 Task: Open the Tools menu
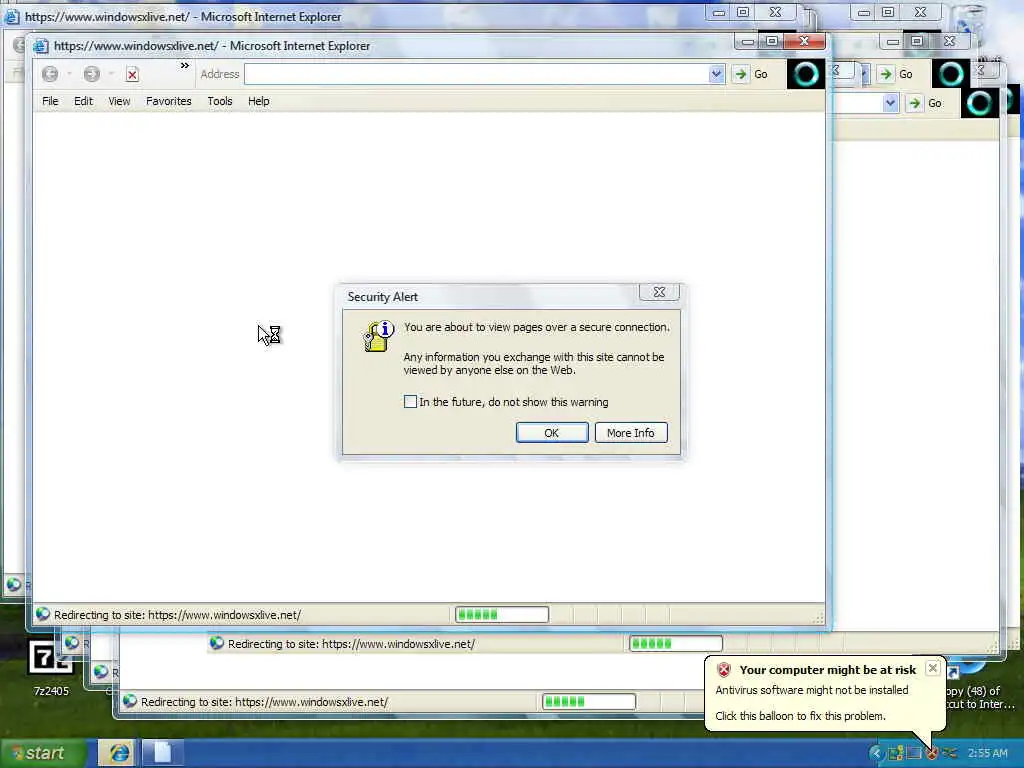click(x=219, y=101)
